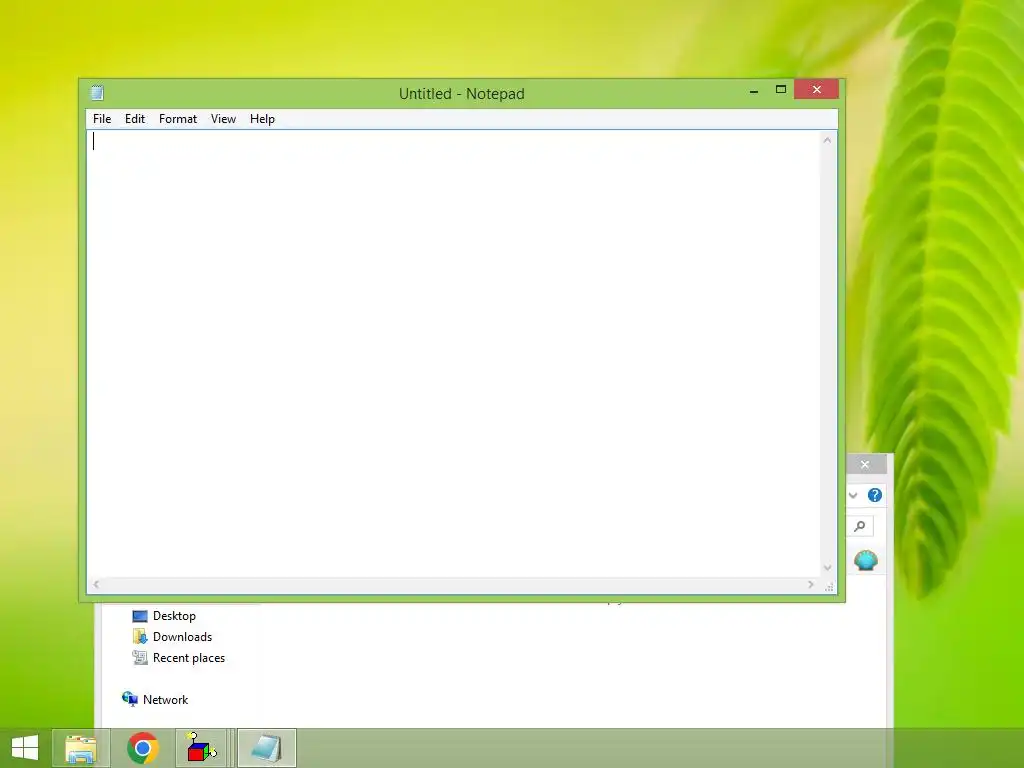Open the Windows Start button
The width and height of the screenshot is (1024, 768).
(25, 748)
